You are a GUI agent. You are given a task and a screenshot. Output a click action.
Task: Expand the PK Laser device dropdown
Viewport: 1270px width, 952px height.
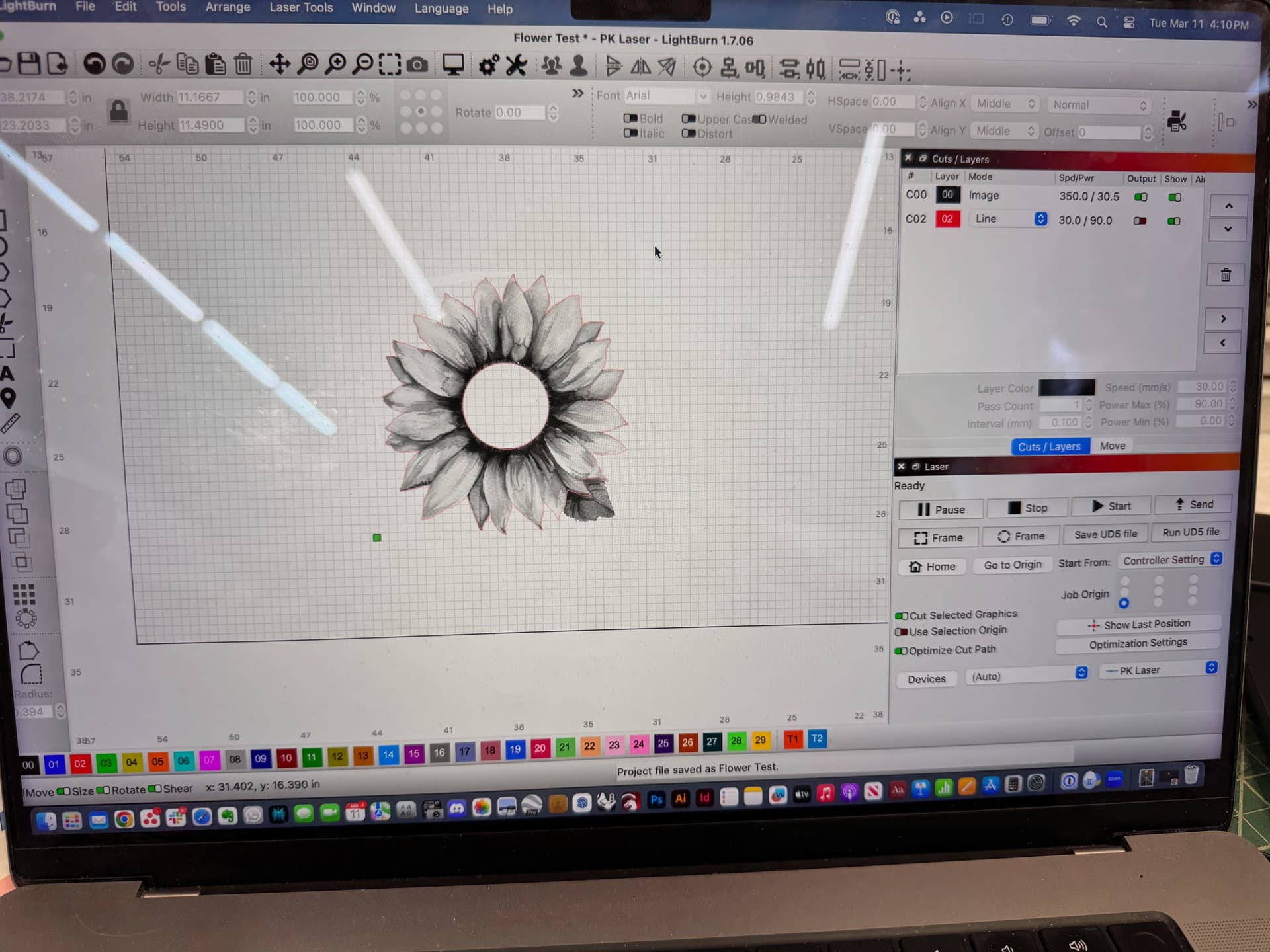(1158, 669)
